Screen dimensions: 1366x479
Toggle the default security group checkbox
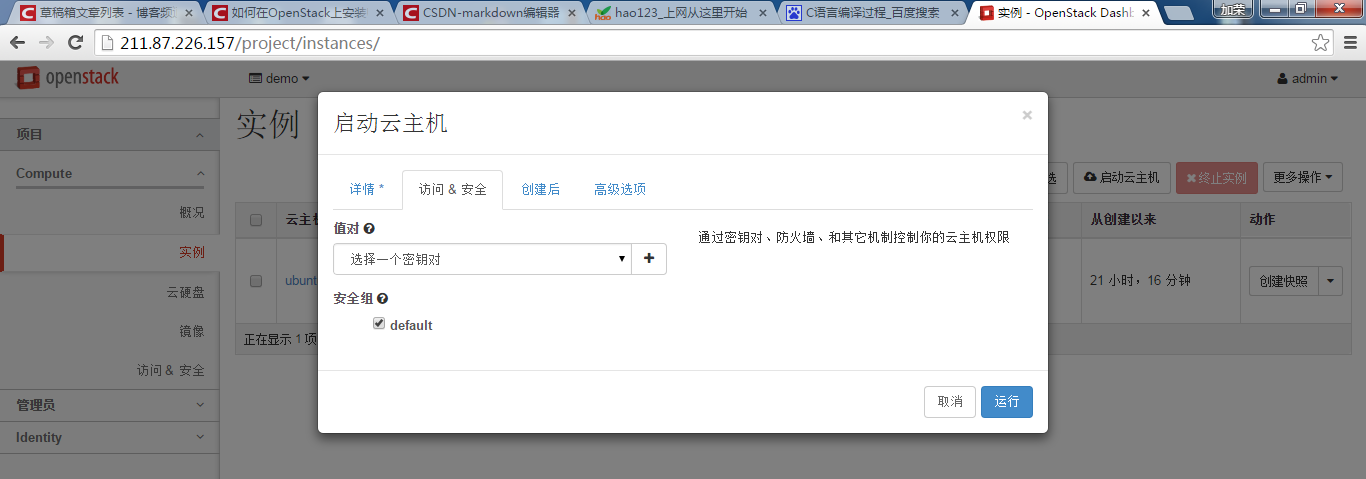(x=379, y=323)
